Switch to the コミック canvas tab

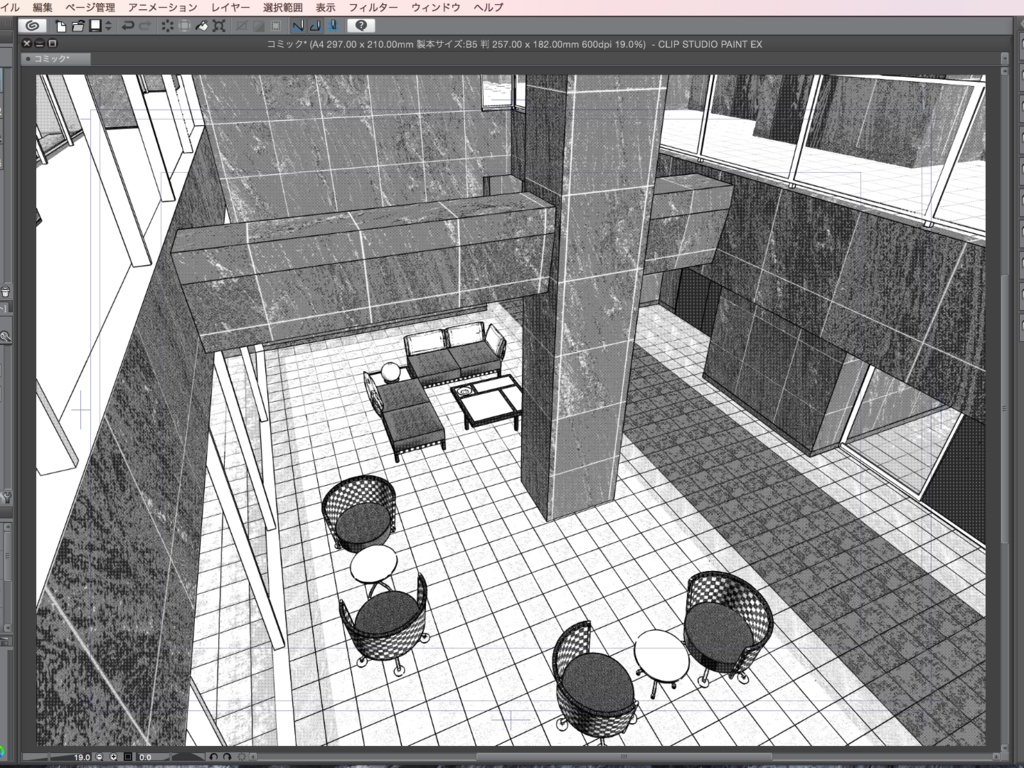pos(55,59)
